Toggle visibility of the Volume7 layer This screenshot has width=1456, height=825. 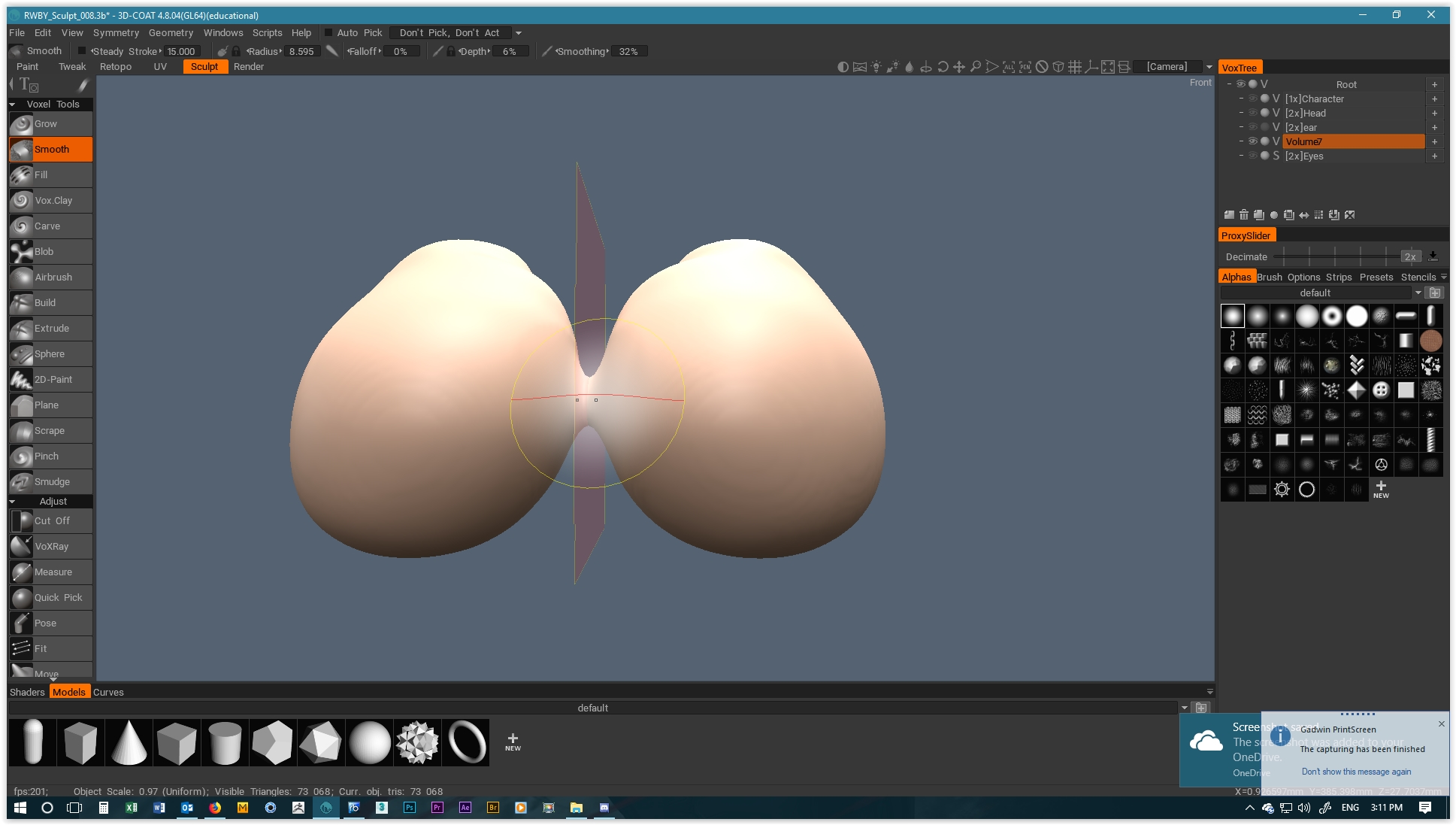[1252, 141]
